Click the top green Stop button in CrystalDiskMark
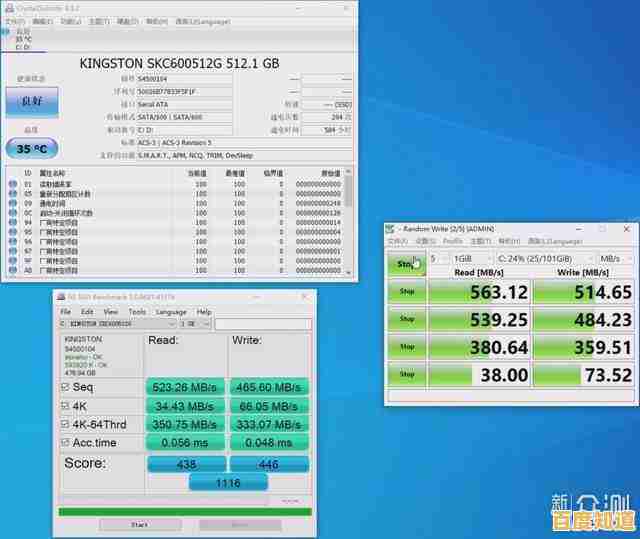 (406, 264)
